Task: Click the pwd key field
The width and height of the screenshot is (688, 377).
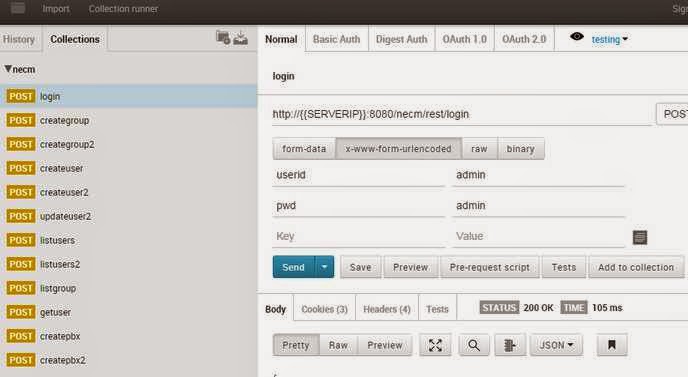Action: click(358, 206)
